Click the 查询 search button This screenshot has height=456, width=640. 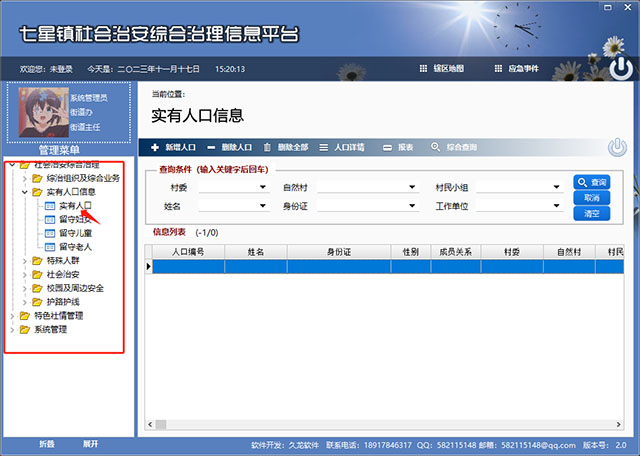click(x=591, y=182)
